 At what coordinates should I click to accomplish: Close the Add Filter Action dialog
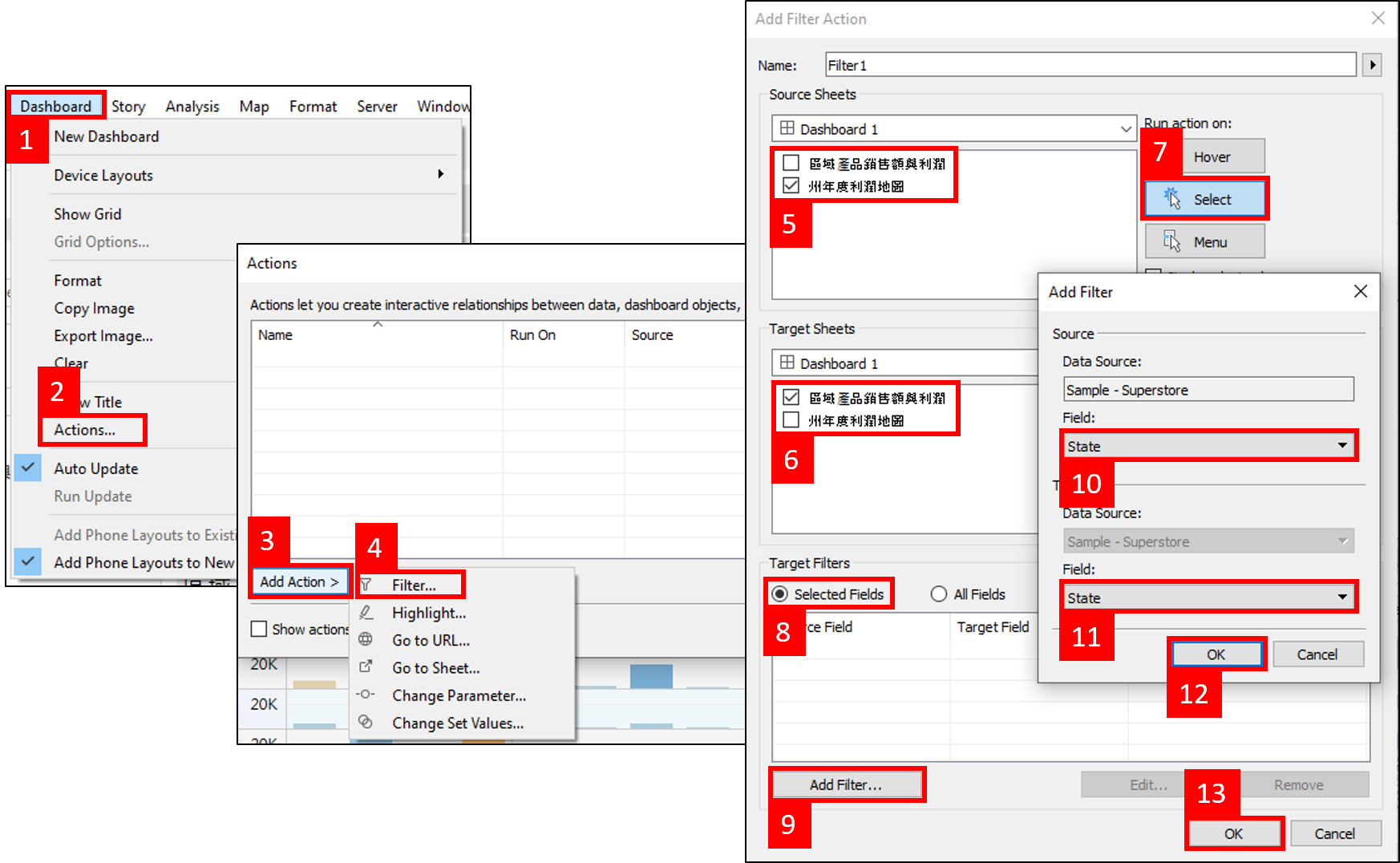coord(1378,18)
